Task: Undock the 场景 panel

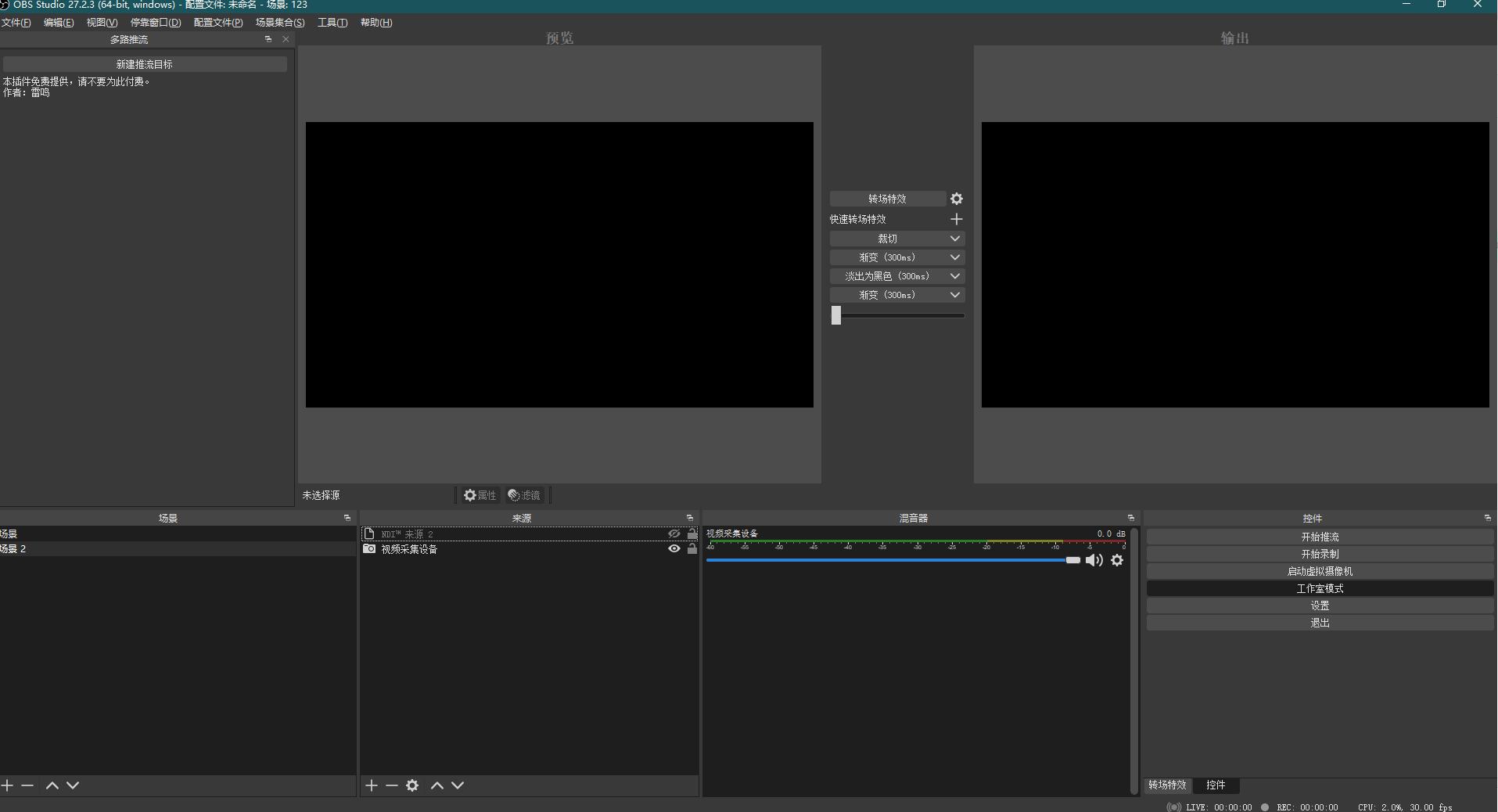Action: click(x=347, y=518)
